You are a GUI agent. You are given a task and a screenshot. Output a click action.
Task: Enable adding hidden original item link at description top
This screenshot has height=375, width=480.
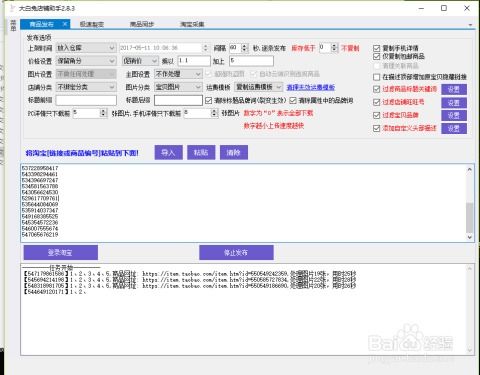(x=377, y=77)
